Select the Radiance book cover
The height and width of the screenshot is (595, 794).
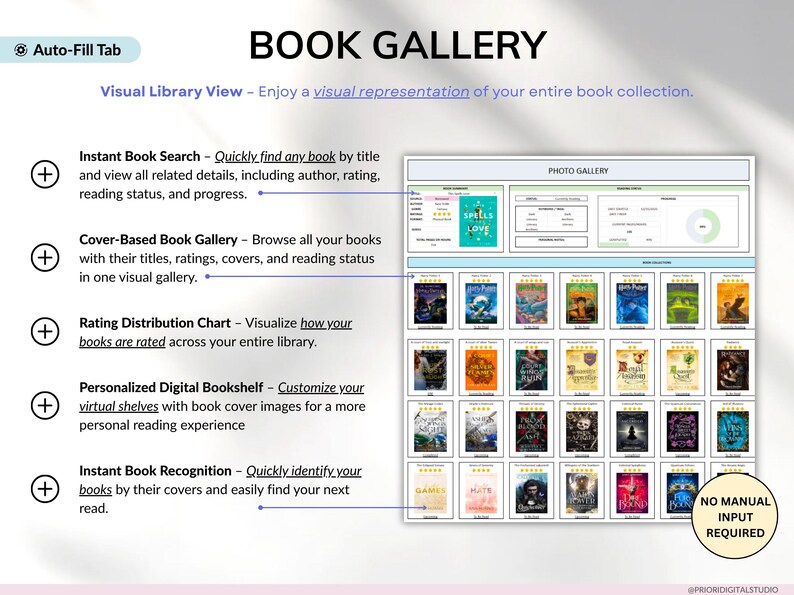(x=733, y=370)
